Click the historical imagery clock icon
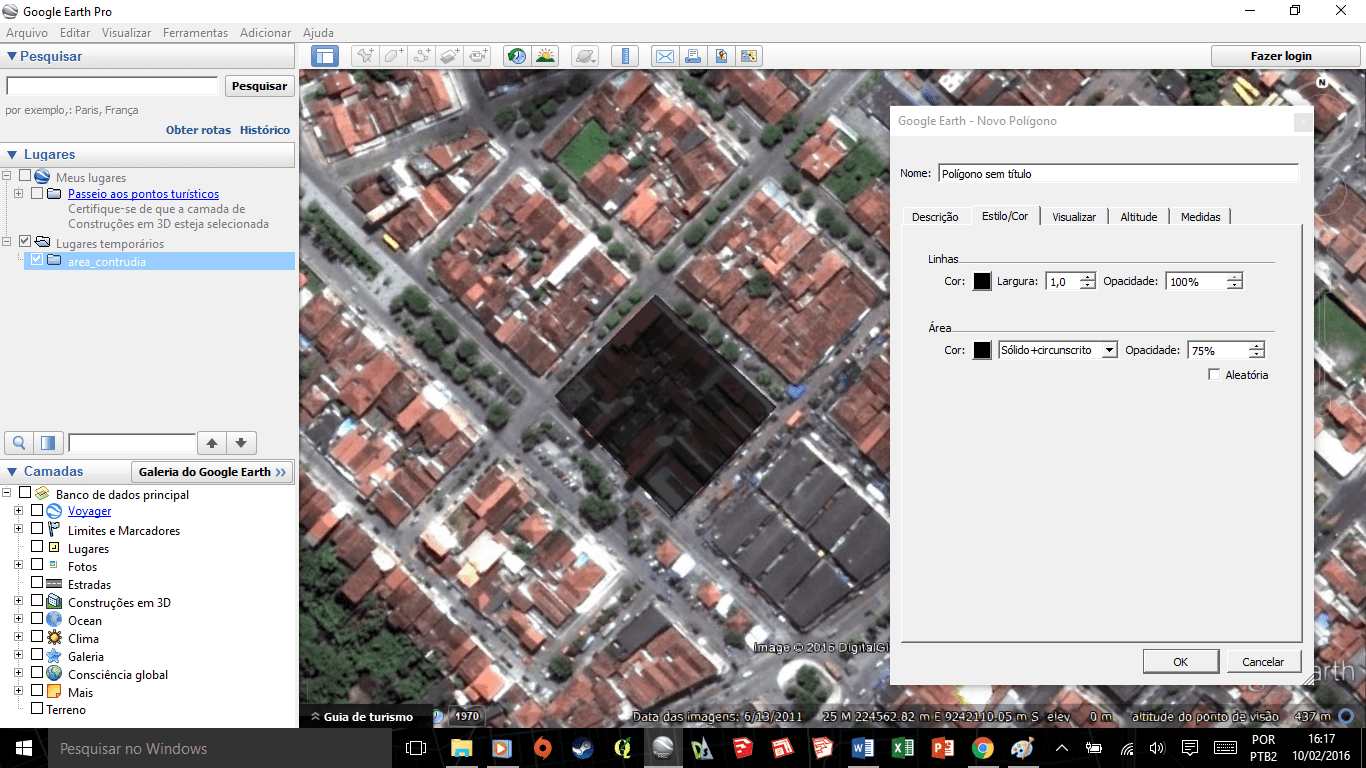This screenshot has height=768, width=1366. click(516, 56)
